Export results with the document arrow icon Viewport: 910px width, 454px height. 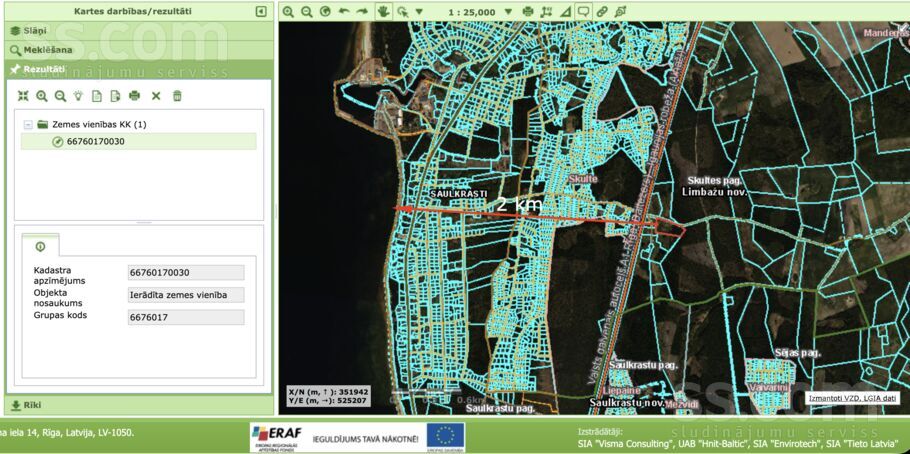(x=115, y=96)
